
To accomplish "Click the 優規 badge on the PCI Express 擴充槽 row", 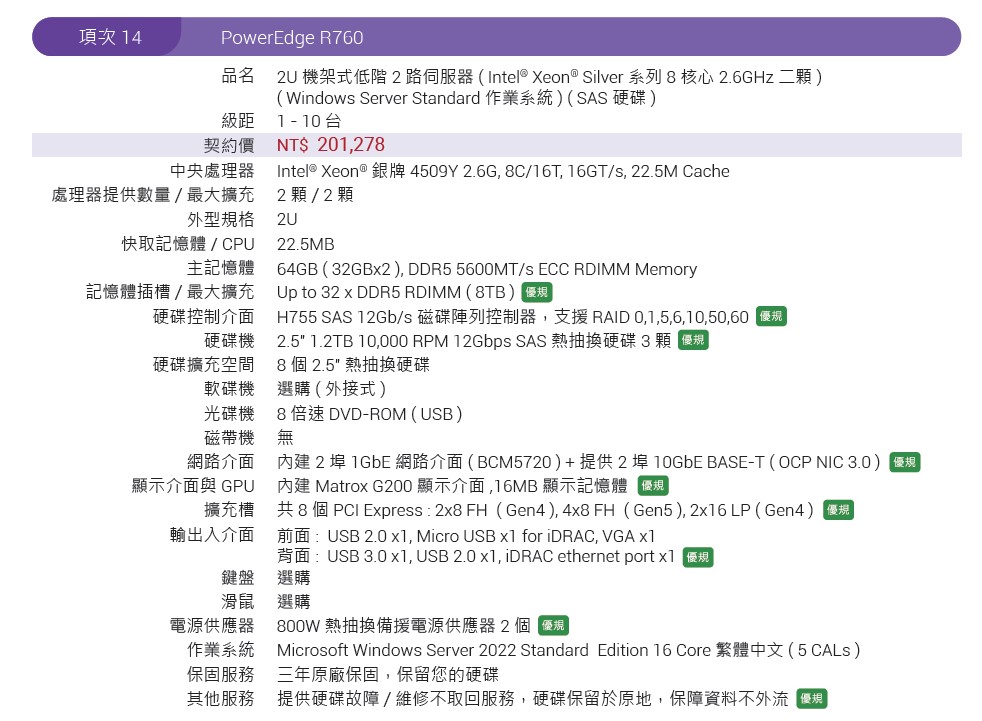I will [x=839, y=510].
